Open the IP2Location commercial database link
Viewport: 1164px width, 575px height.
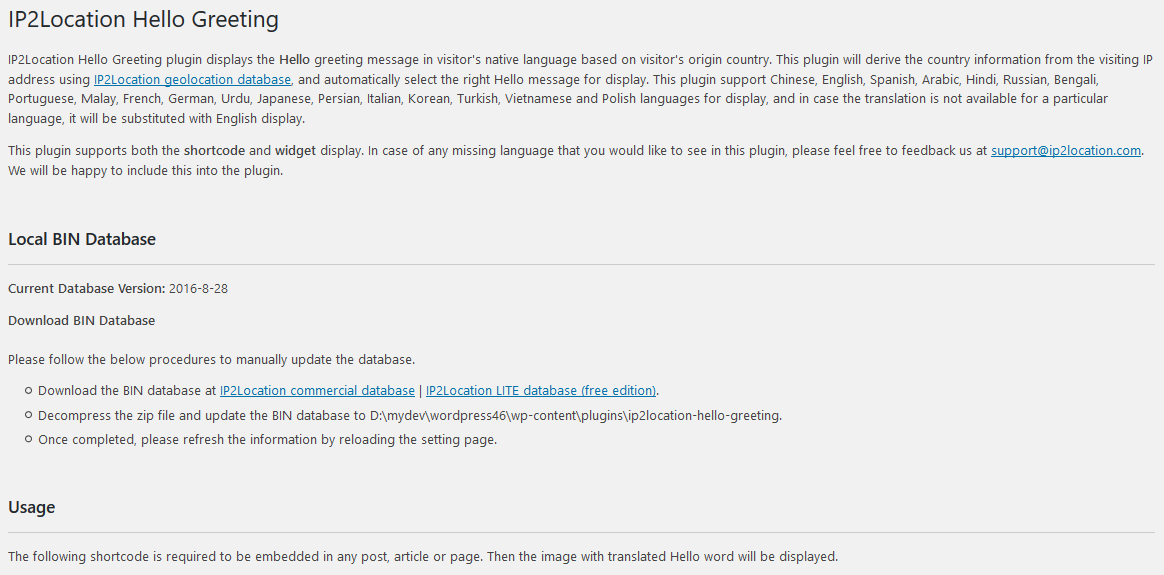coord(317,390)
